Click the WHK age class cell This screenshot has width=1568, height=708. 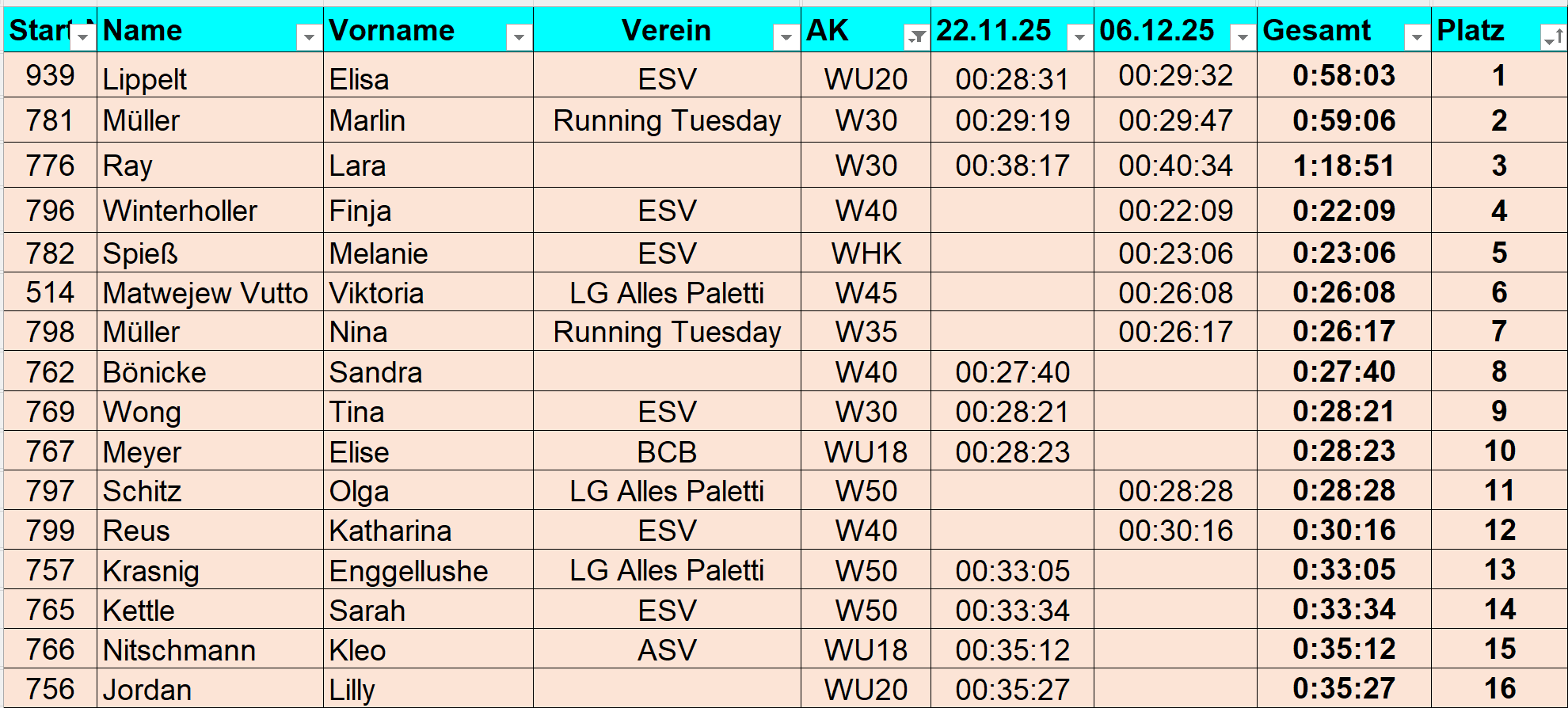[866, 253]
